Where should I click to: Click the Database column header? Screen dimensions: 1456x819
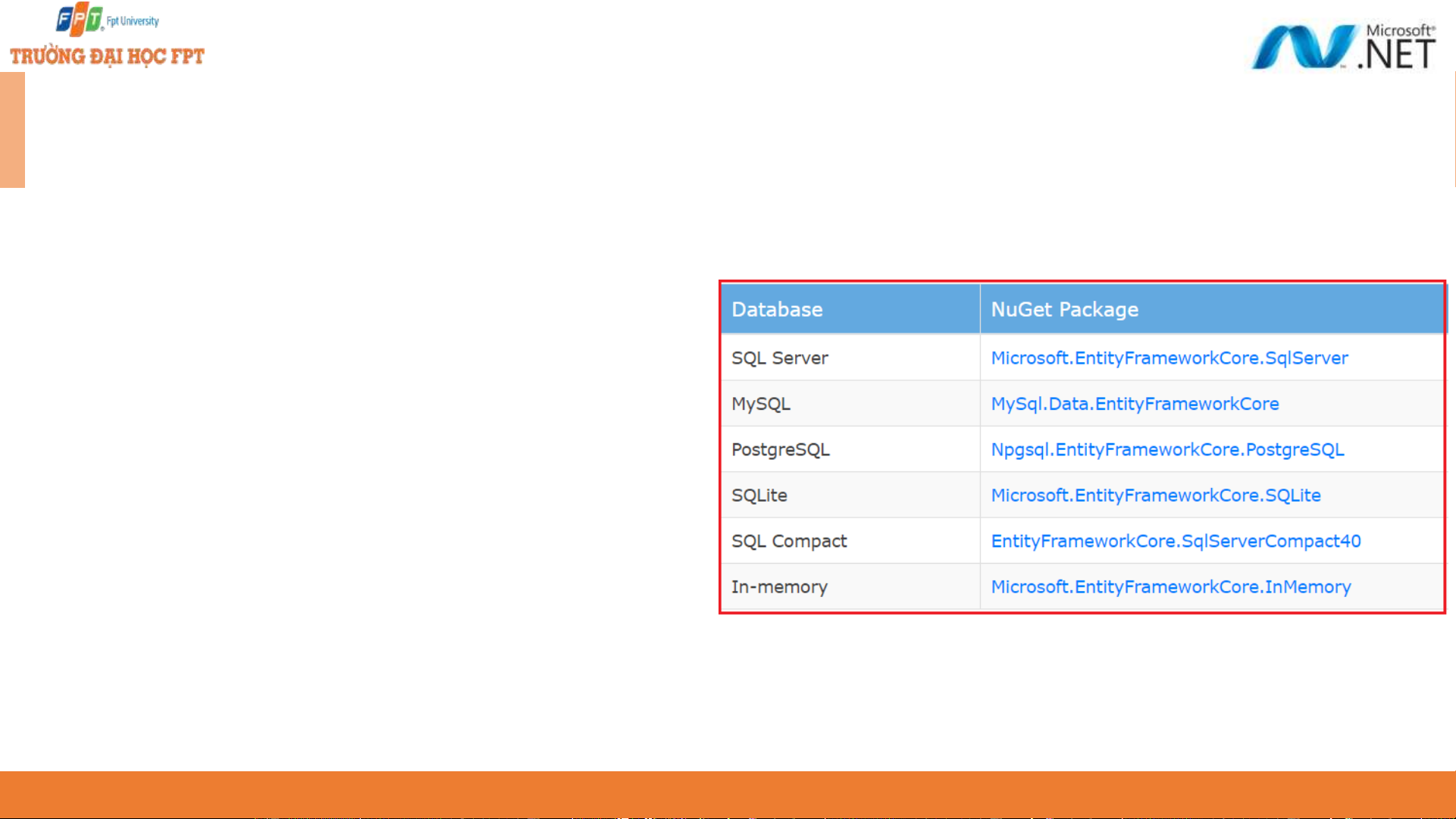point(777,309)
